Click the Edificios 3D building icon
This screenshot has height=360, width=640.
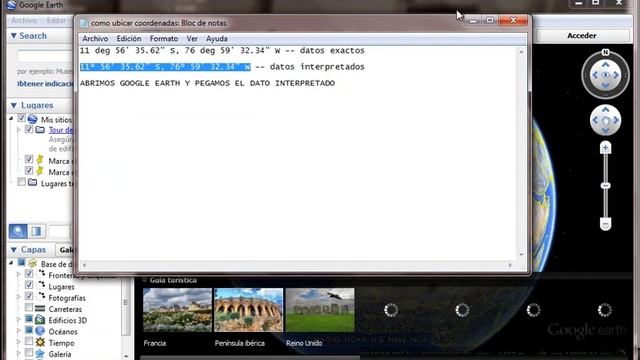click(40, 320)
